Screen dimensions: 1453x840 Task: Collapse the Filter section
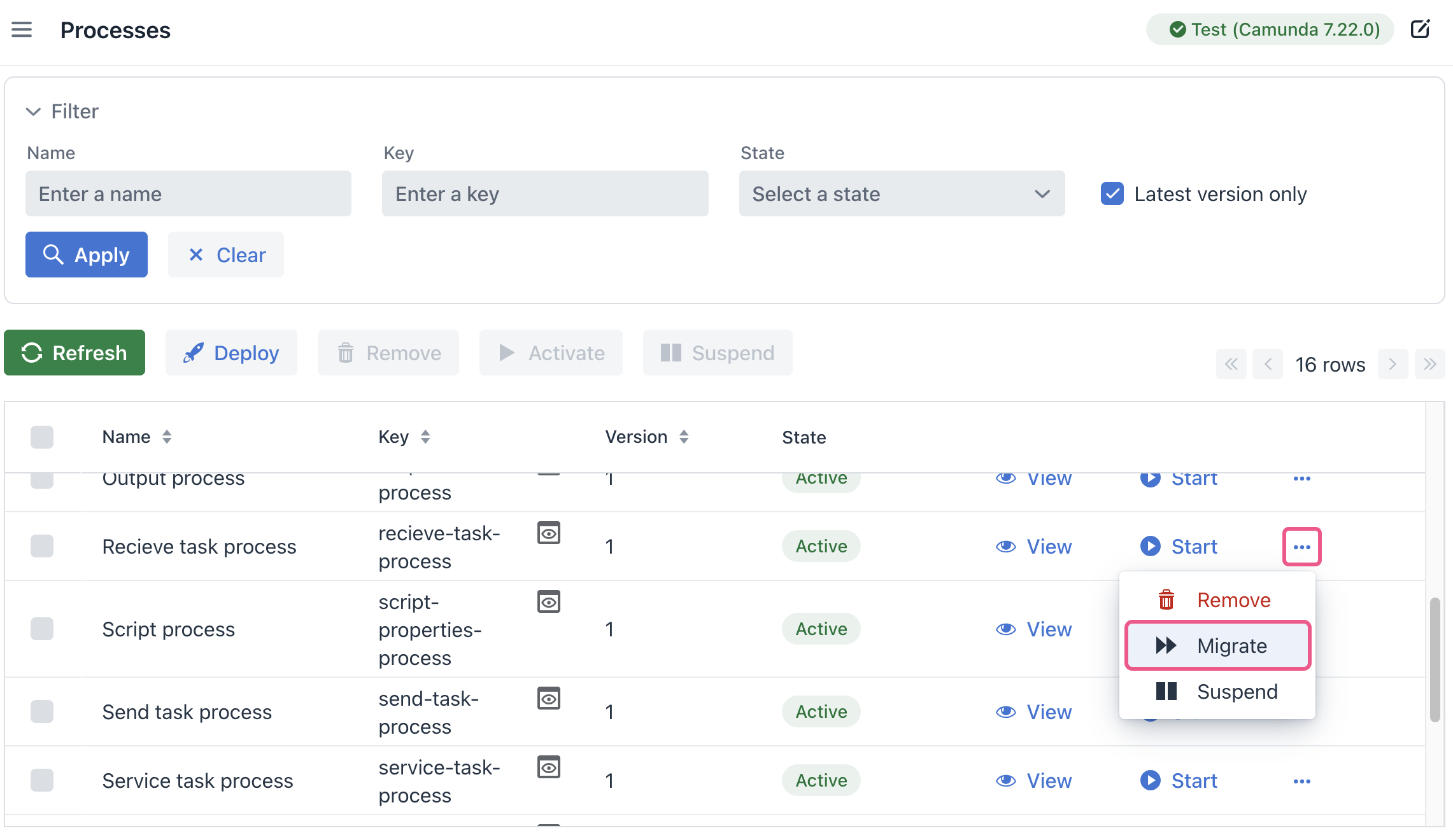pyautogui.click(x=62, y=111)
